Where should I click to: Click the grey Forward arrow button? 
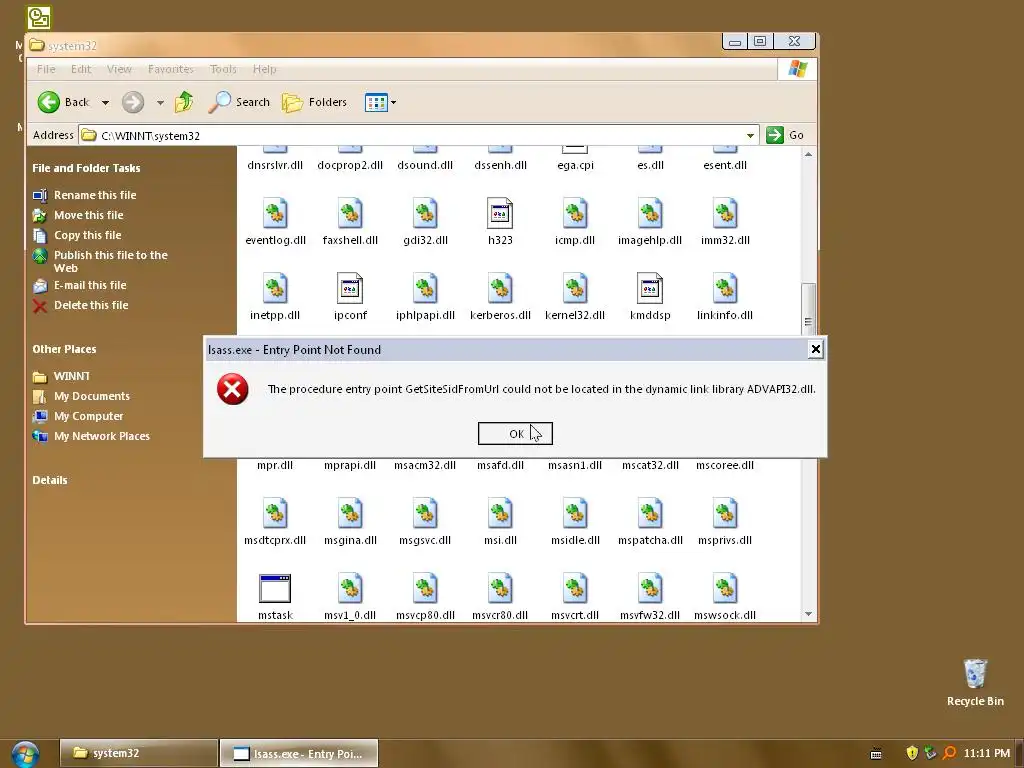pyautogui.click(x=133, y=102)
